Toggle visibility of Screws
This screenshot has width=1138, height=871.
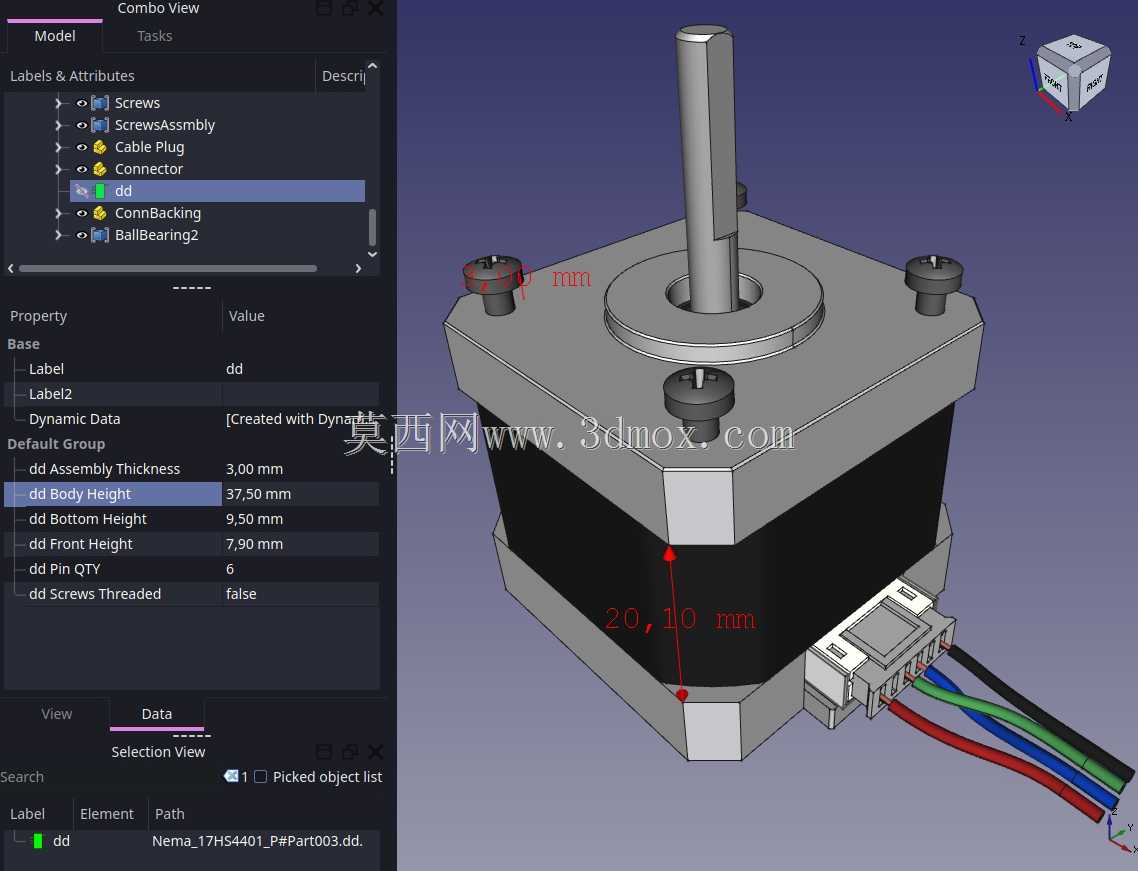point(81,103)
